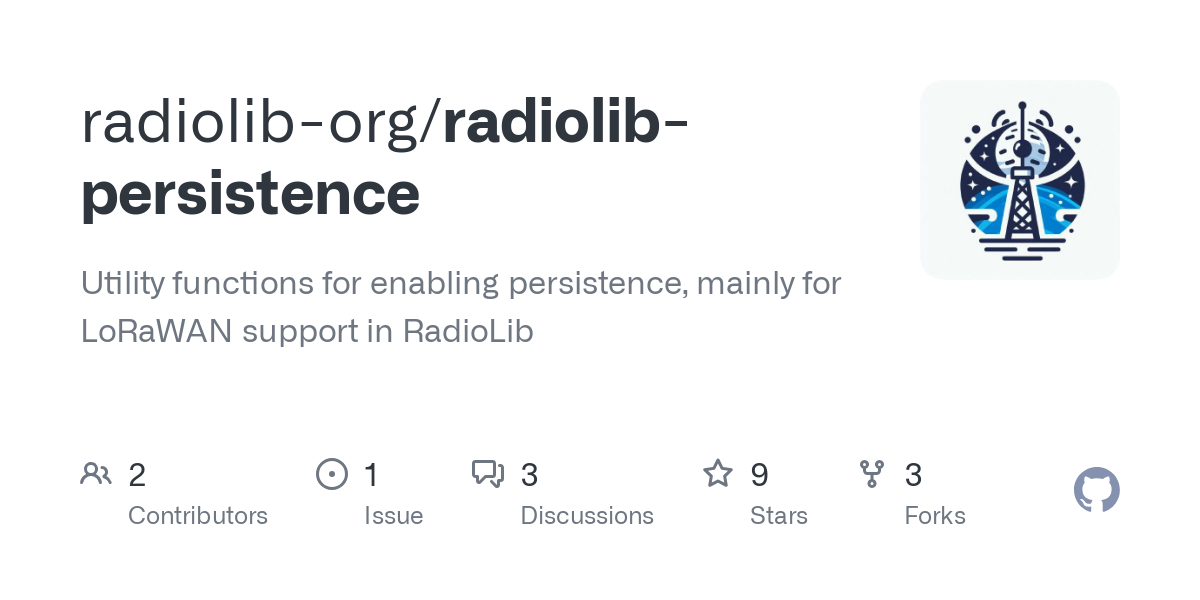Click the issue count number 1
Image resolution: width=1200 pixels, height=600 pixels.
(371, 475)
